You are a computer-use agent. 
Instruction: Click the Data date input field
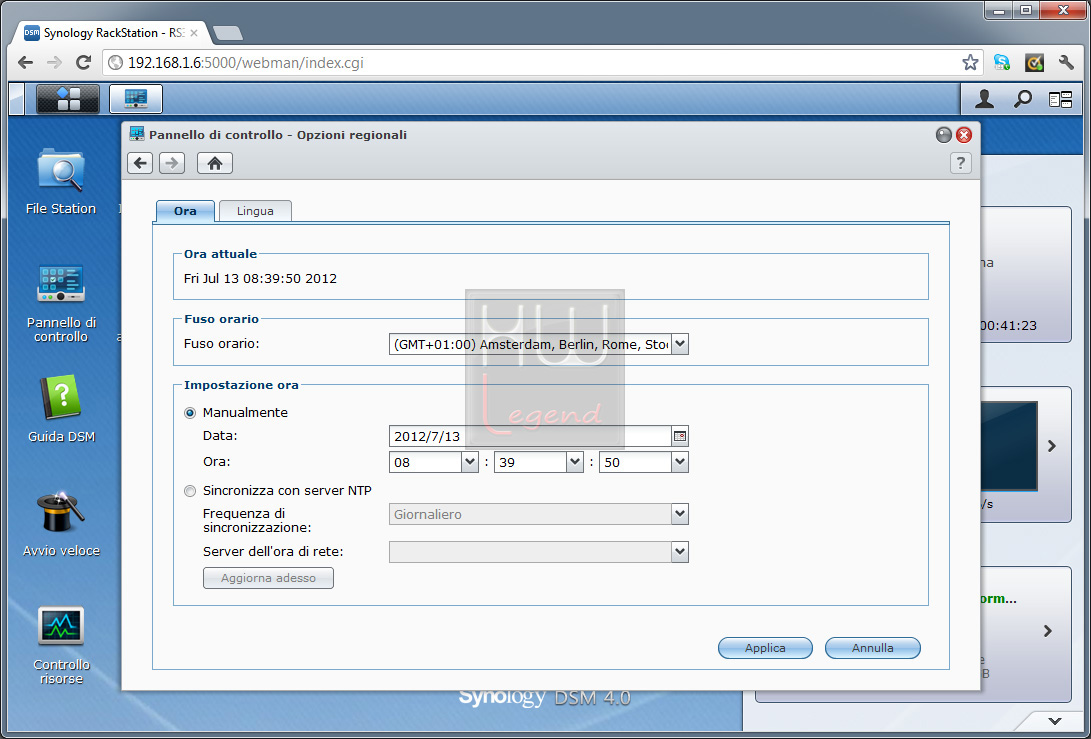(x=530, y=436)
